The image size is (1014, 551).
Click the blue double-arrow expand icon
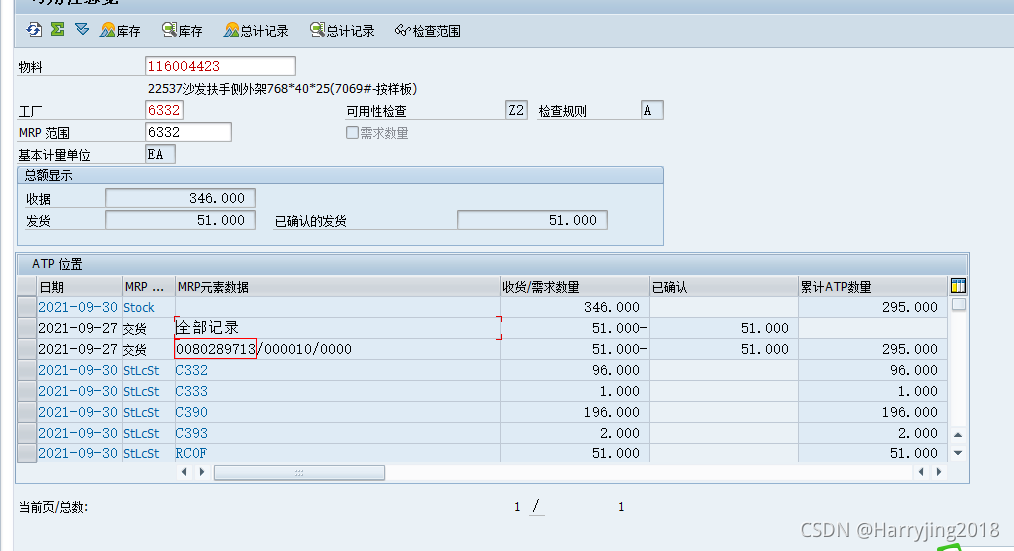click(x=82, y=30)
